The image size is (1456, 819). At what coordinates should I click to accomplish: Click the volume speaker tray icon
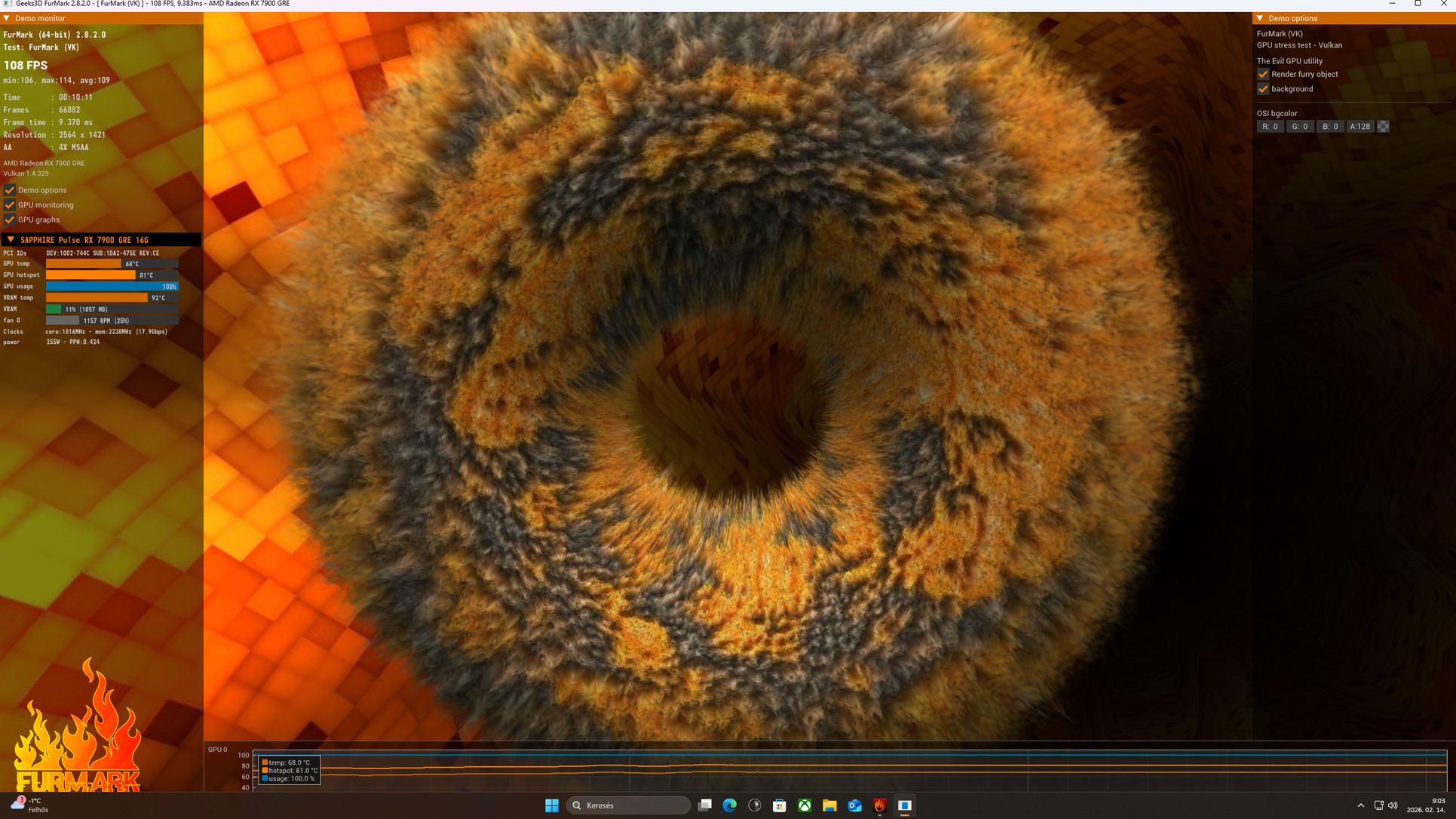(1393, 805)
